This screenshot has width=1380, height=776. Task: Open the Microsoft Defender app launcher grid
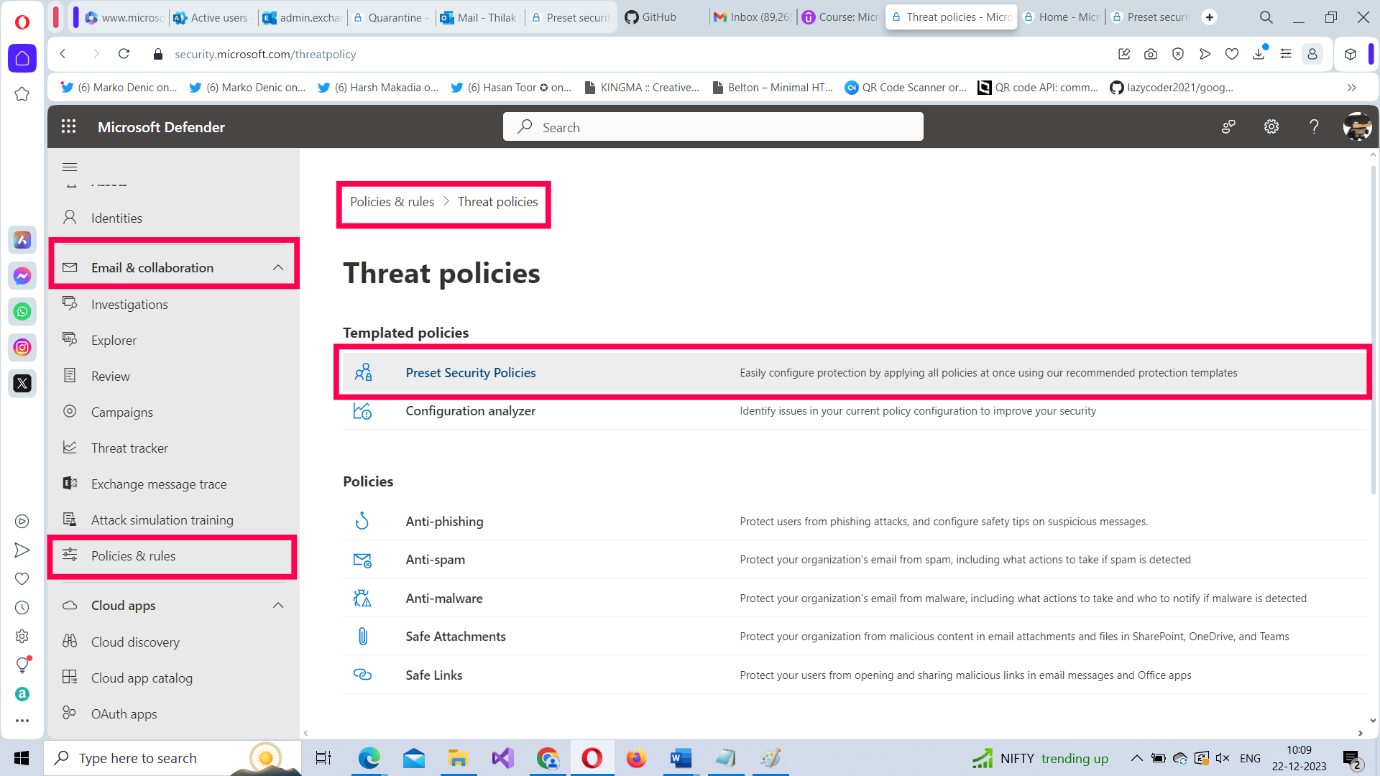(x=69, y=127)
